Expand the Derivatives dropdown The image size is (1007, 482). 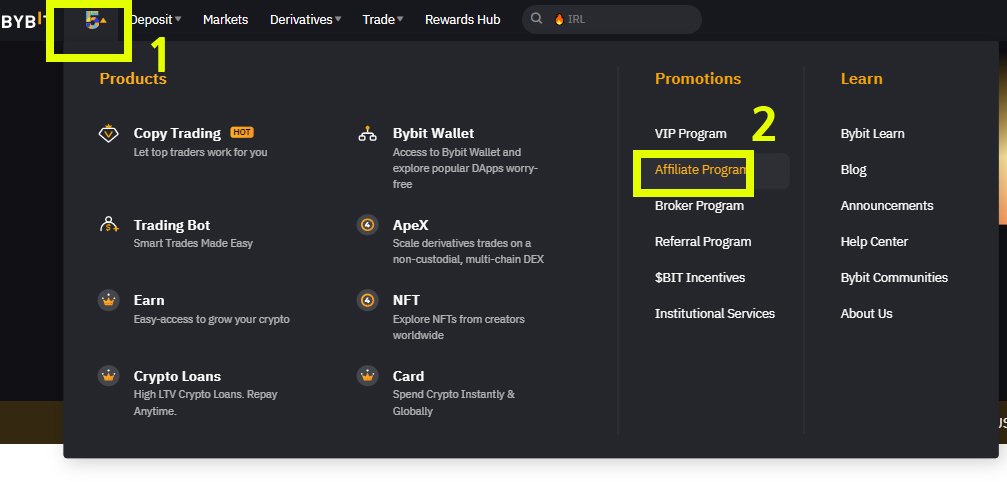[x=305, y=19]
